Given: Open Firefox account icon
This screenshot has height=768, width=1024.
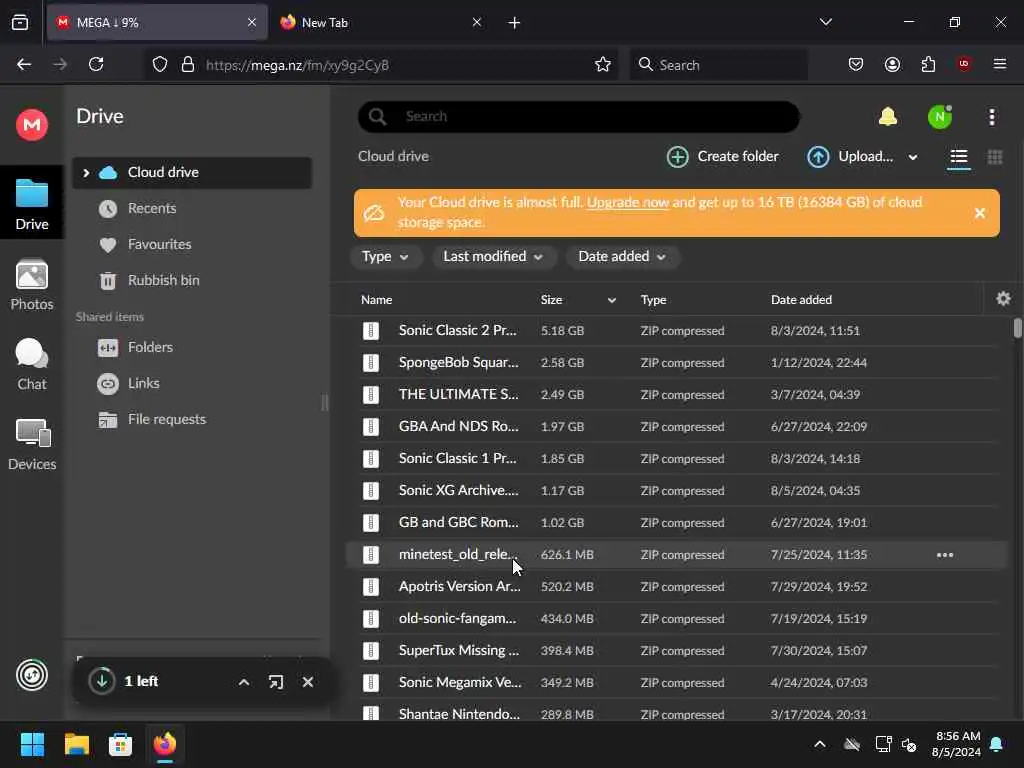Looking at the screenshot, I should pyautogui.click(x=892, y=64).
